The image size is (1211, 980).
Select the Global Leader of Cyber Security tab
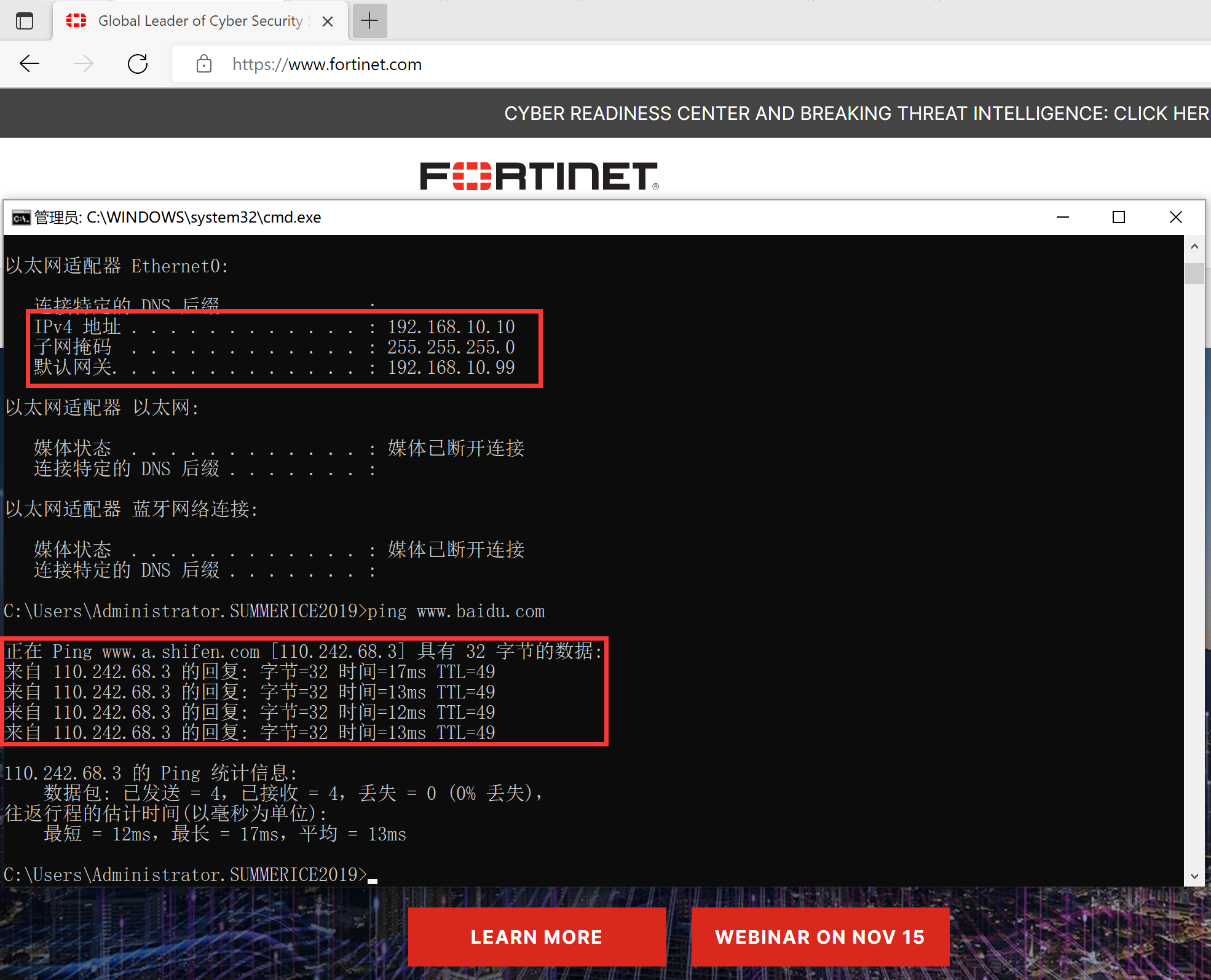tap(200, 21)
